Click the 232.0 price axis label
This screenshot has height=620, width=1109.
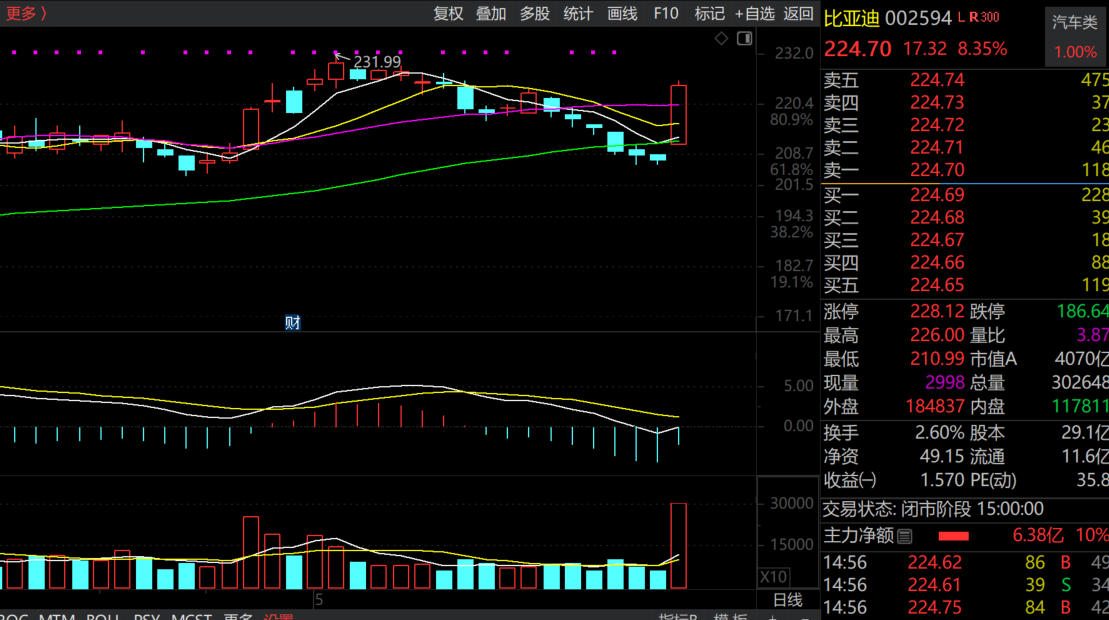coord(794,54)
